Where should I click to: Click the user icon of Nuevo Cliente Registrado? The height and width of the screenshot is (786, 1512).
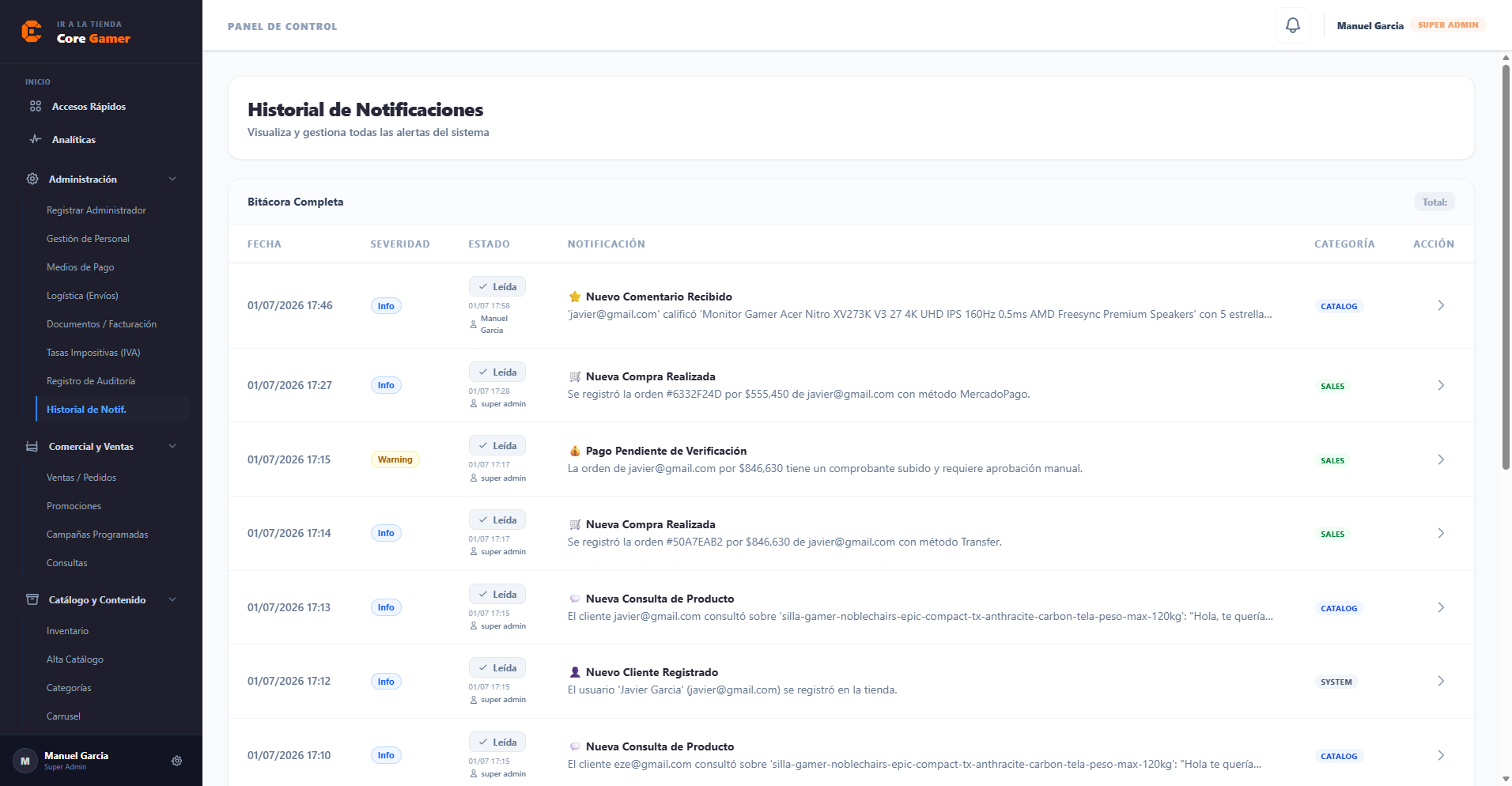(x=575, y=672)
